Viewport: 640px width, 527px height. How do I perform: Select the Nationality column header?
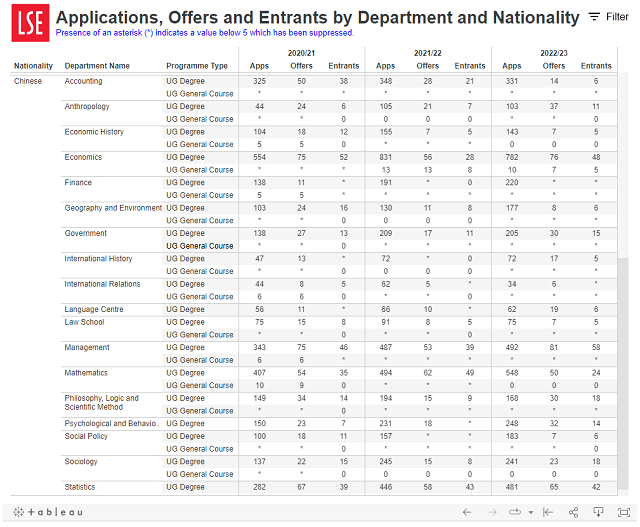click(x=33, y=66)
